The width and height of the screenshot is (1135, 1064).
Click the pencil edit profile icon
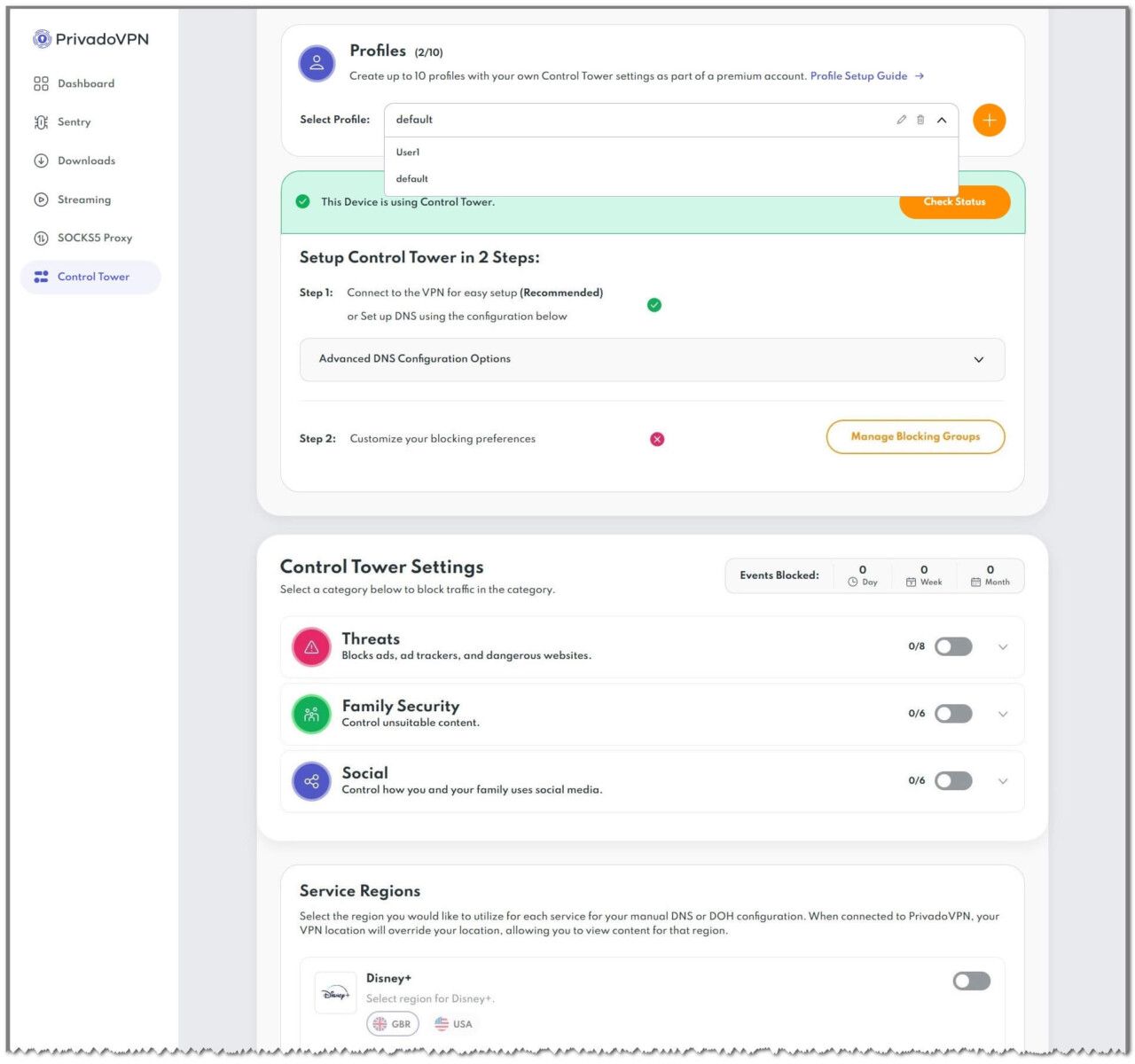(901, 120)
